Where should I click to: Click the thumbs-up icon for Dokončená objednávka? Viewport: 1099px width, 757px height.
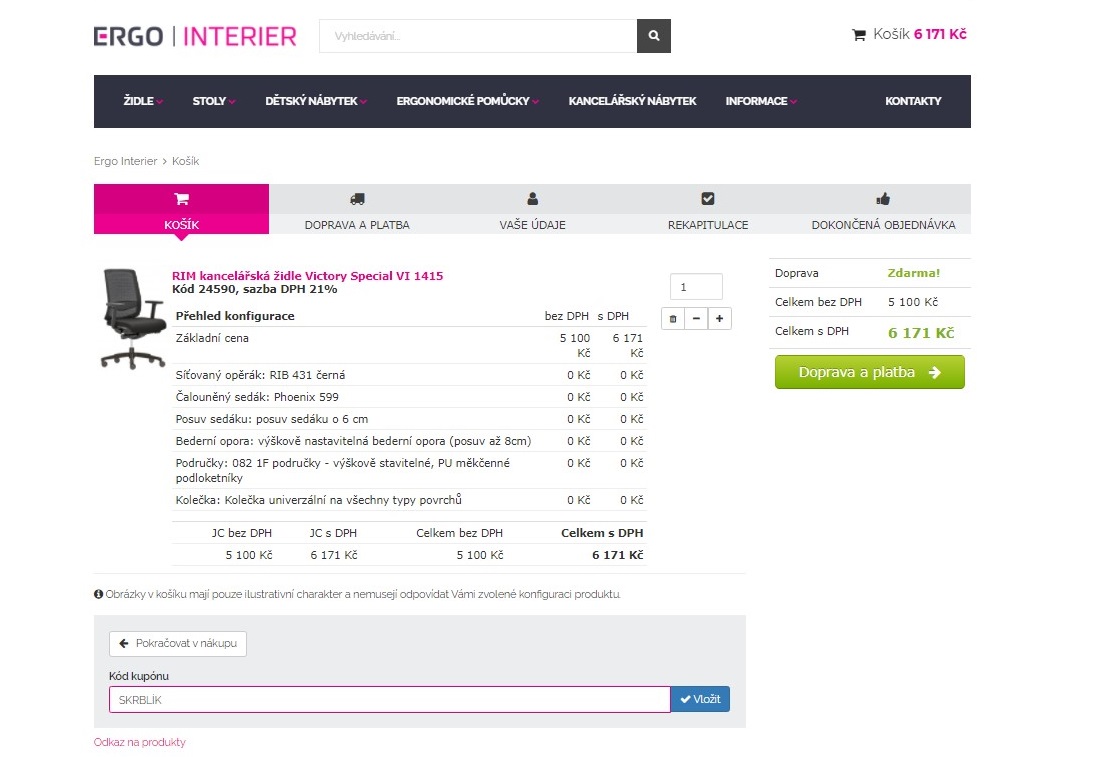tap(883, 199)
